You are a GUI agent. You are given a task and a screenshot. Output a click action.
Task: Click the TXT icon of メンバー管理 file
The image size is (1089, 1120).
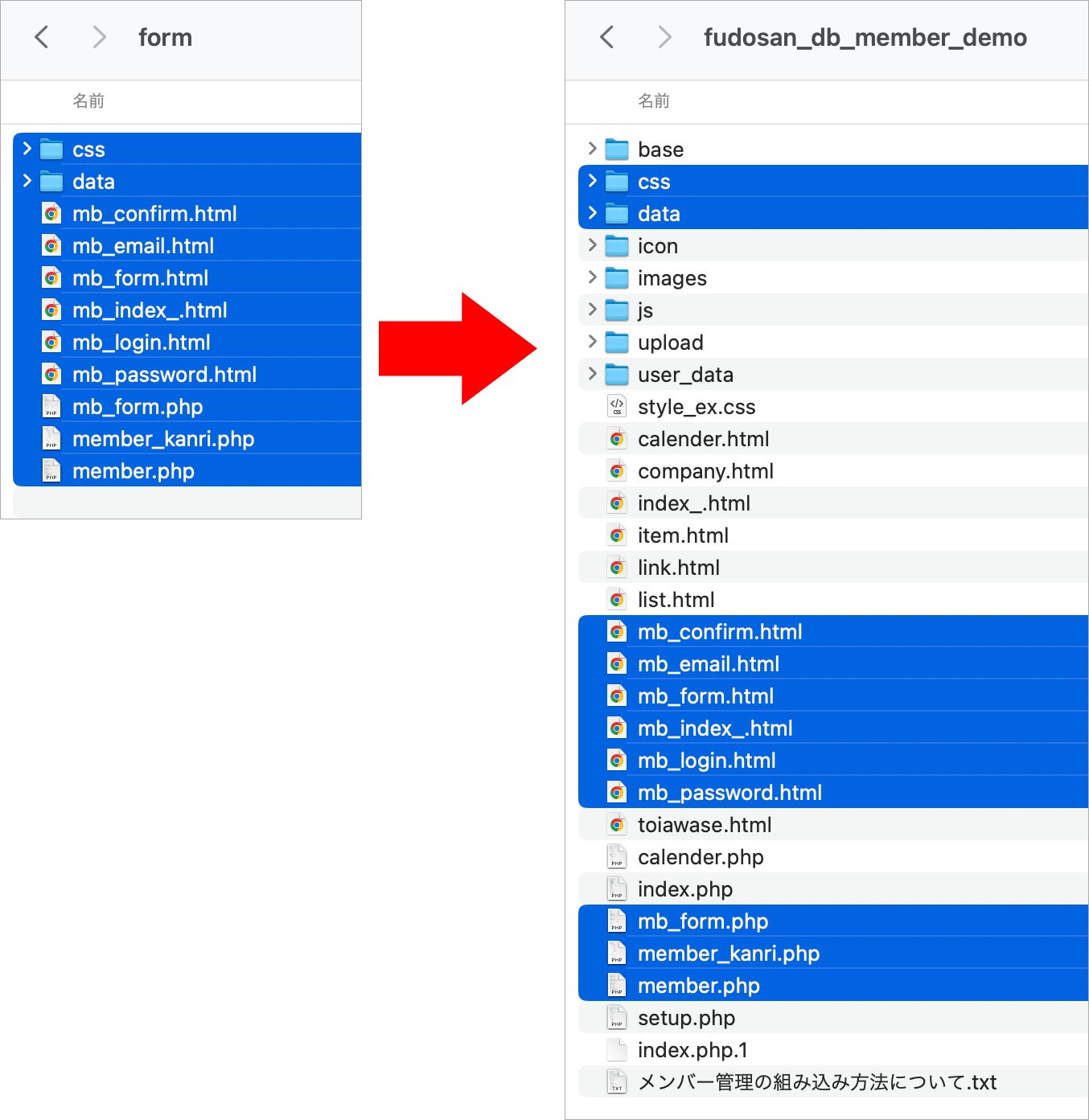(x=617, y=1082)
